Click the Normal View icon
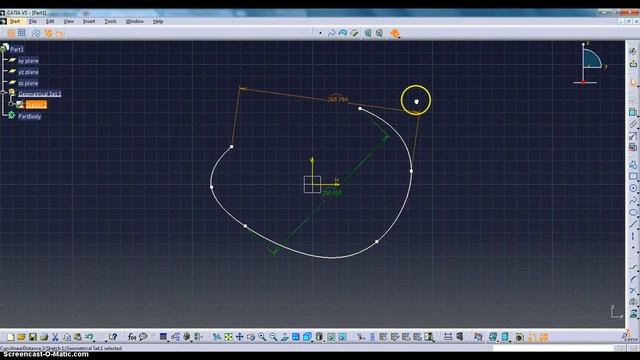 (x=284, y=337)
